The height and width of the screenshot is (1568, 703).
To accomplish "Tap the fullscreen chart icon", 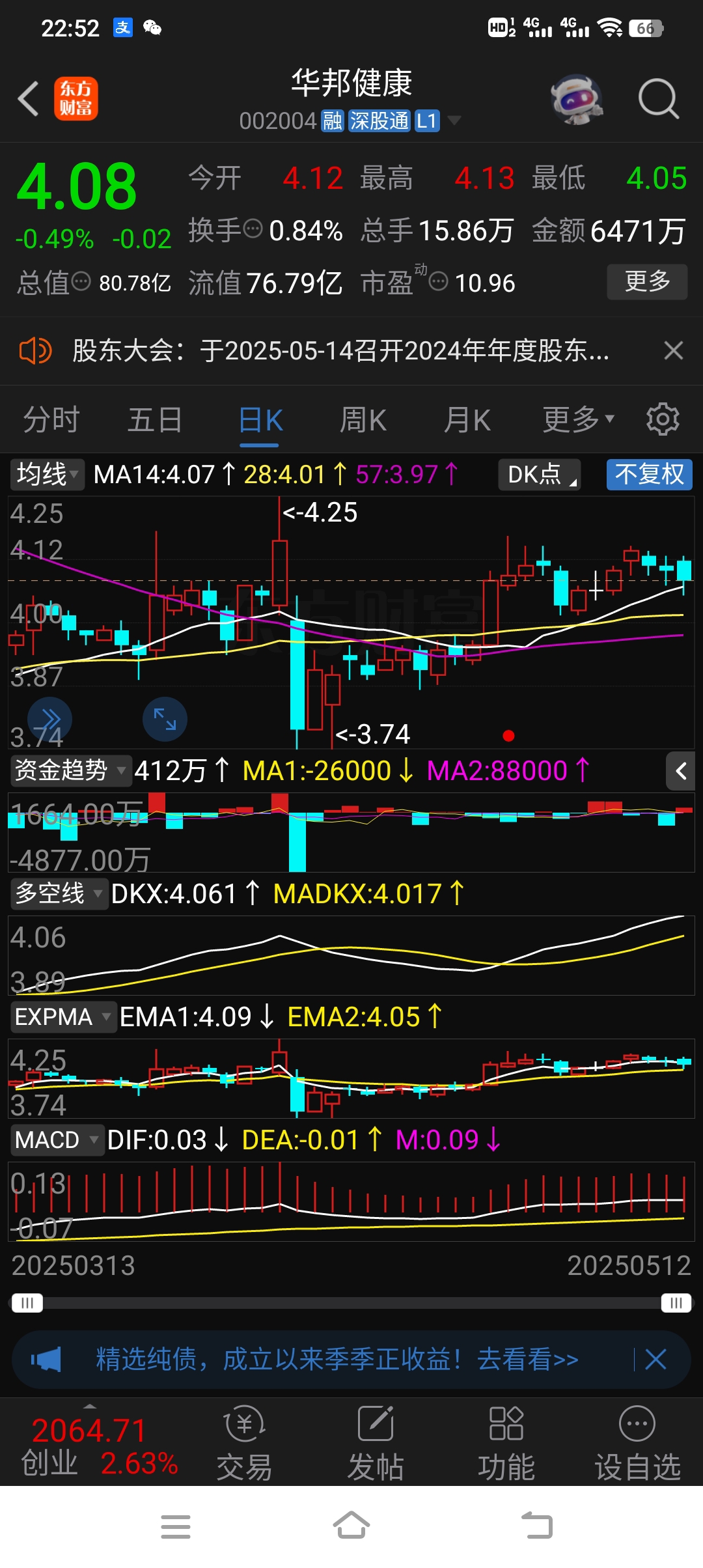I will point(165,720).
